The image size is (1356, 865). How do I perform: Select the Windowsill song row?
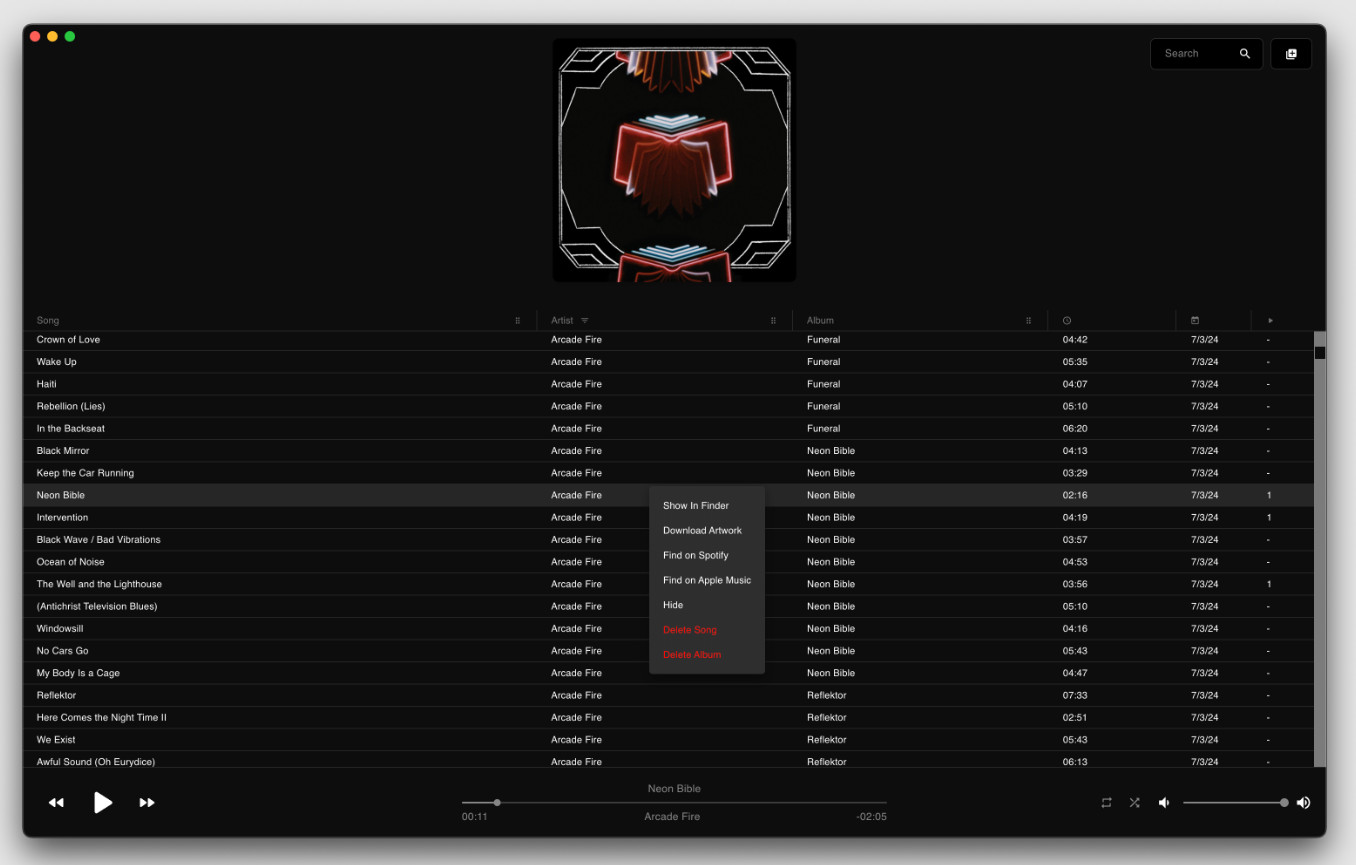[668, 629]
